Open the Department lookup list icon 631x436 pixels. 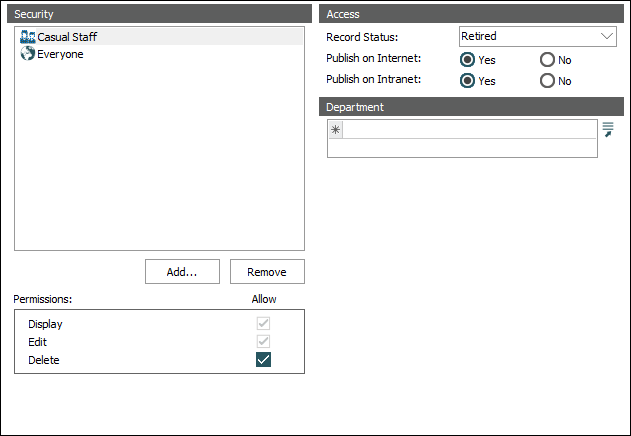(x=607, y=129)
